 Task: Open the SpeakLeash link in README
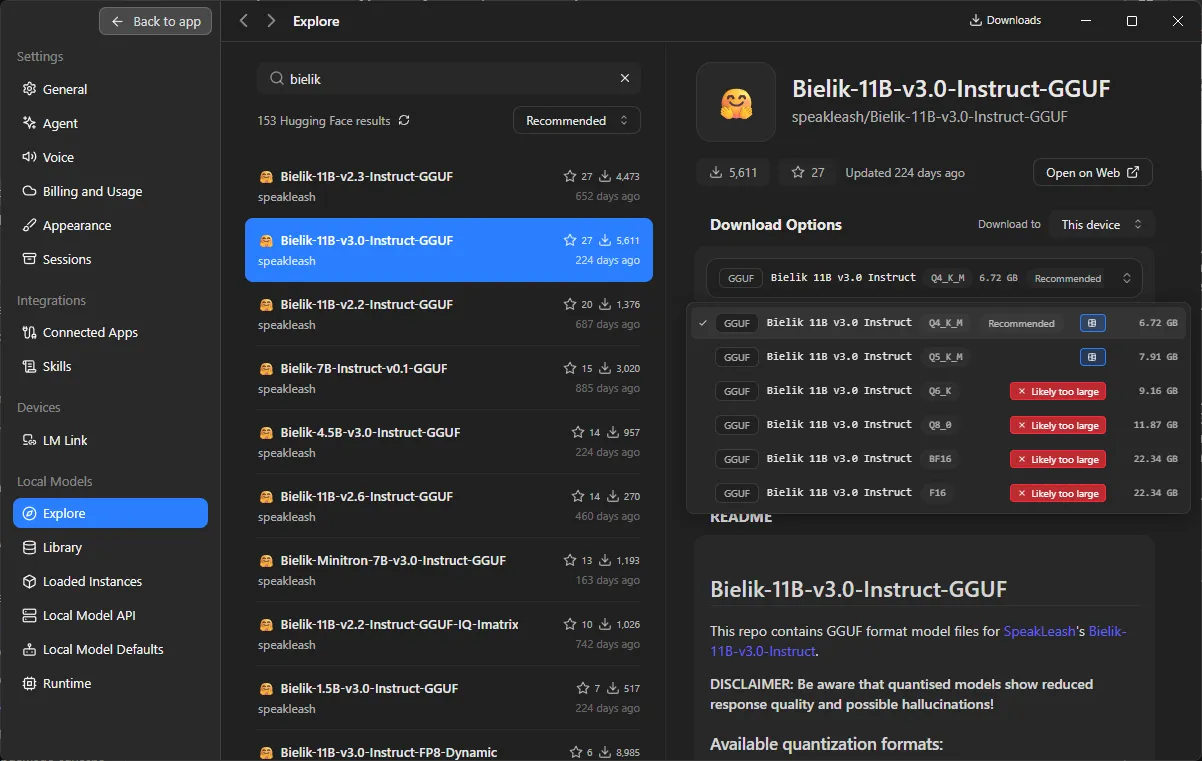pos(1038,631)
